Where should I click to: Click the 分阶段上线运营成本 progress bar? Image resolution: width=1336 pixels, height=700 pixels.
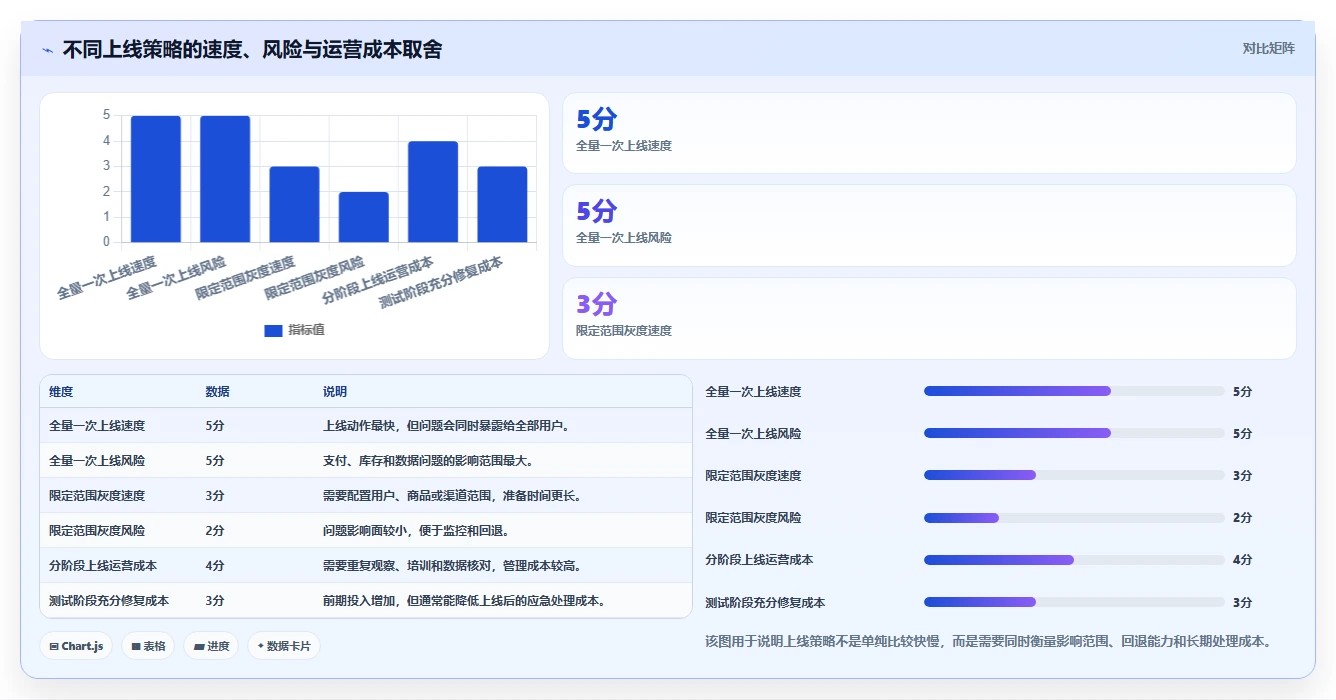tap(1074, 560)
